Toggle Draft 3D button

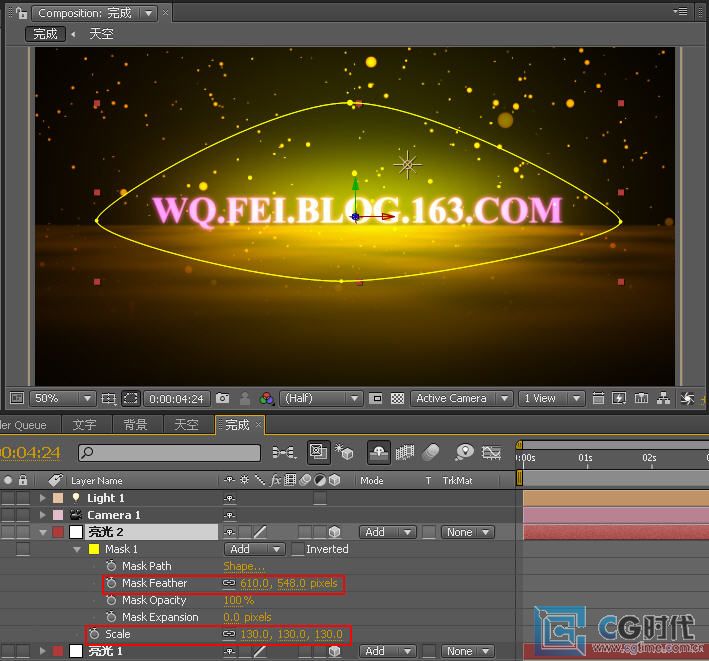pos(345,452)
